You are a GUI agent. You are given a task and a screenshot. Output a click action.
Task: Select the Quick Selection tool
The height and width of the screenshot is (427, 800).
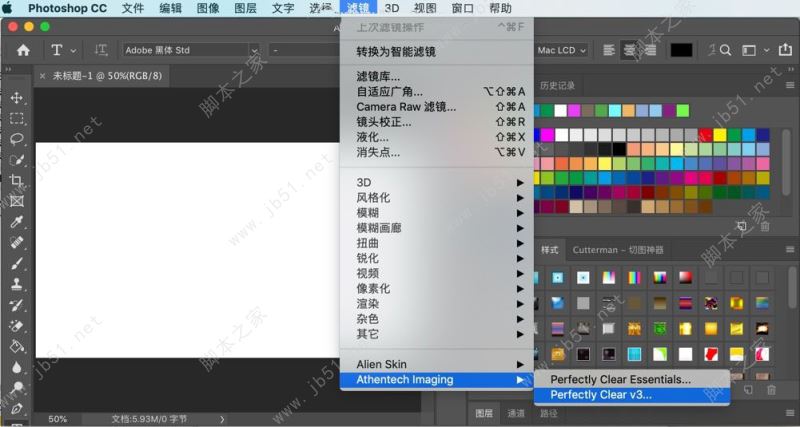click(16, 160)
